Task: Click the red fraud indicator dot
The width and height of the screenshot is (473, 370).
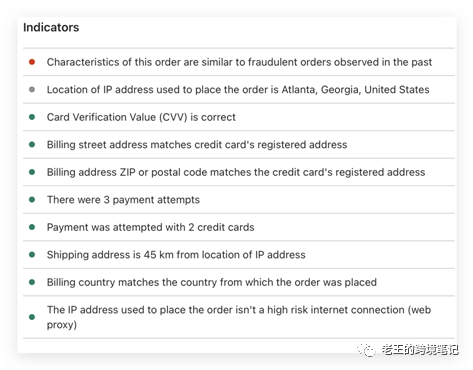Action: (x=32, y=62)
